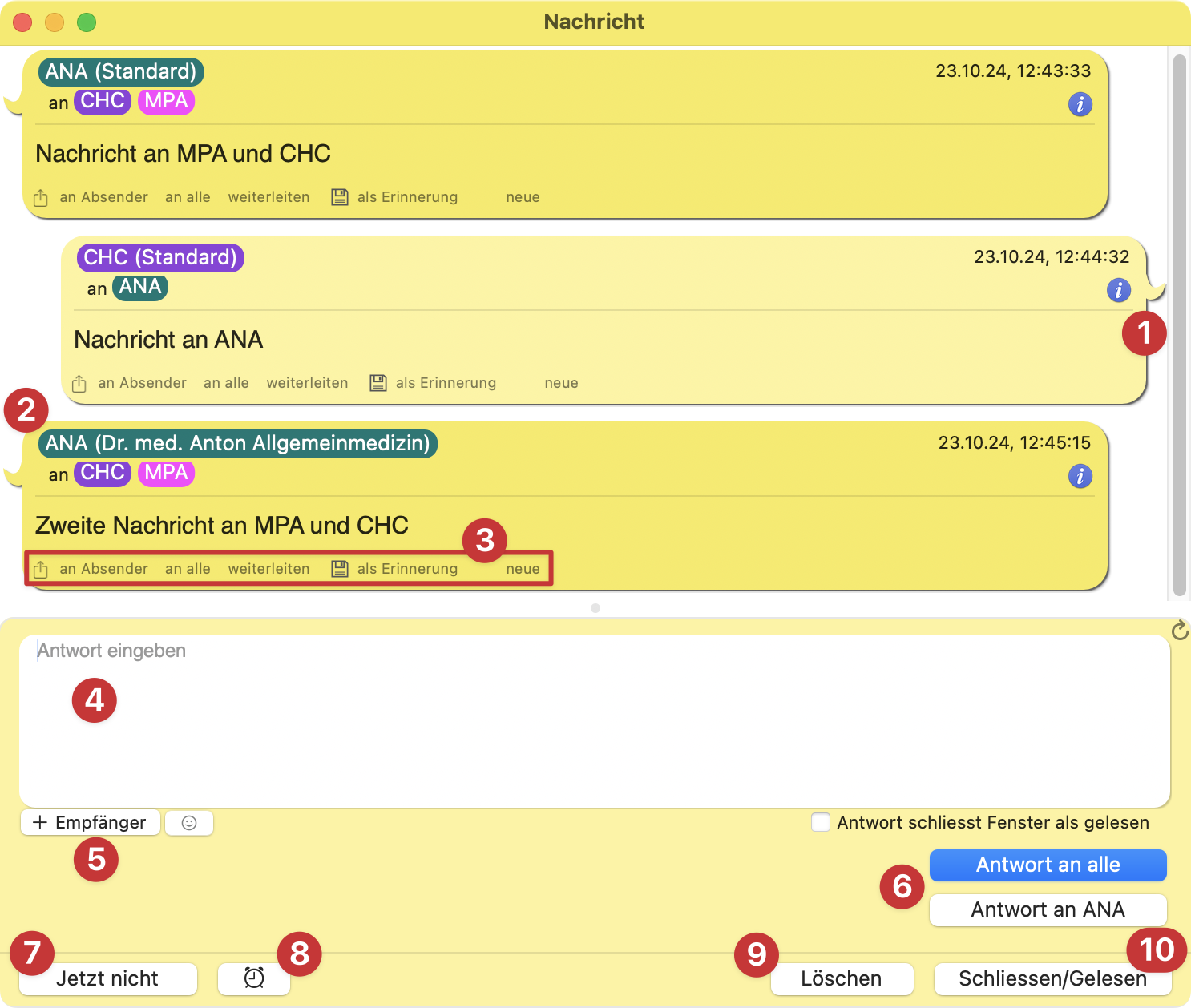Click CHC recipient tag in first message
This screenshot has width=1191, height=1008.
point(103,102)
